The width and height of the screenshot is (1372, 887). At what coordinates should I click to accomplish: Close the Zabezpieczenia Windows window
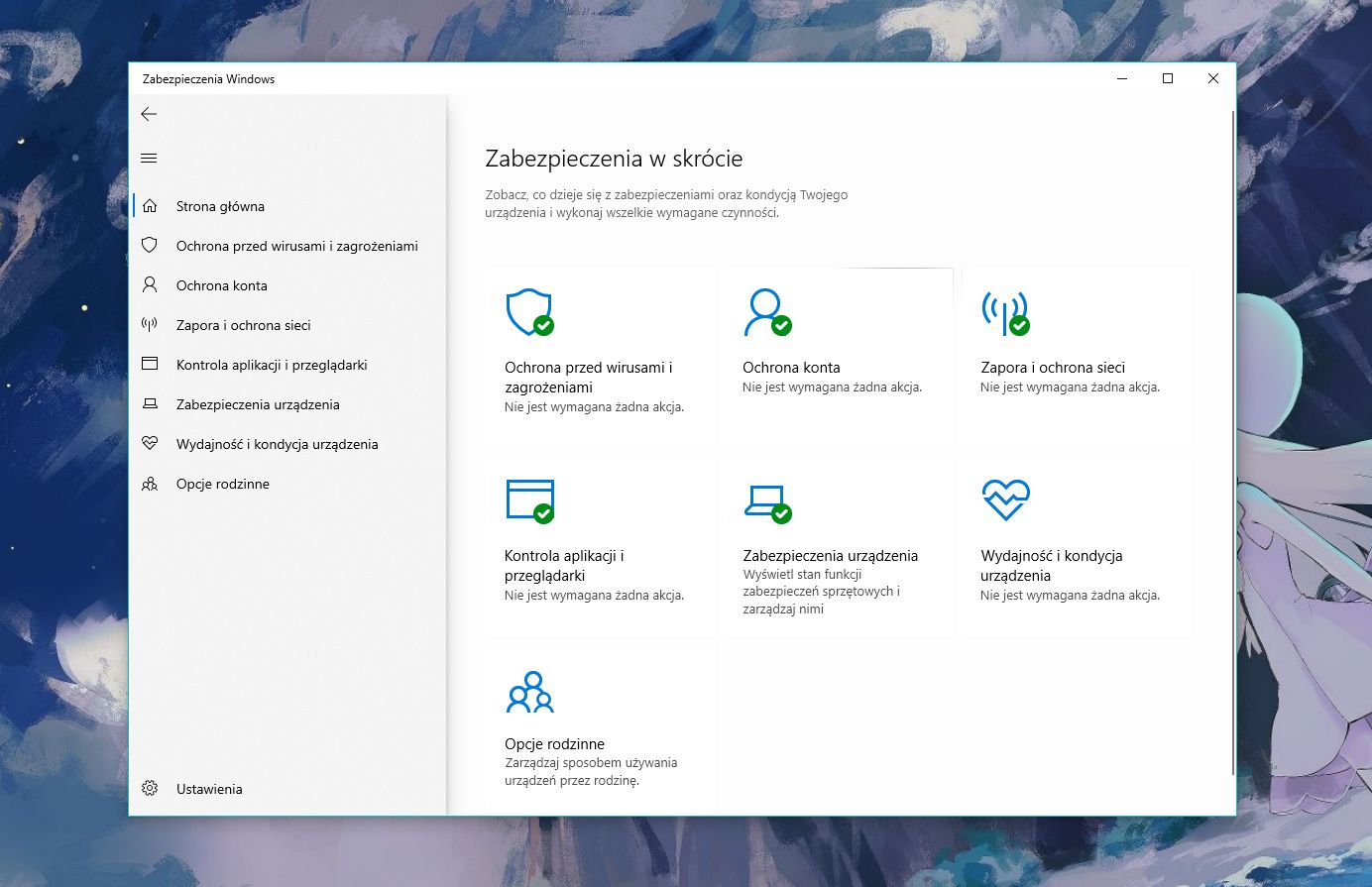pyautogui.click(x=1213, y=78)
